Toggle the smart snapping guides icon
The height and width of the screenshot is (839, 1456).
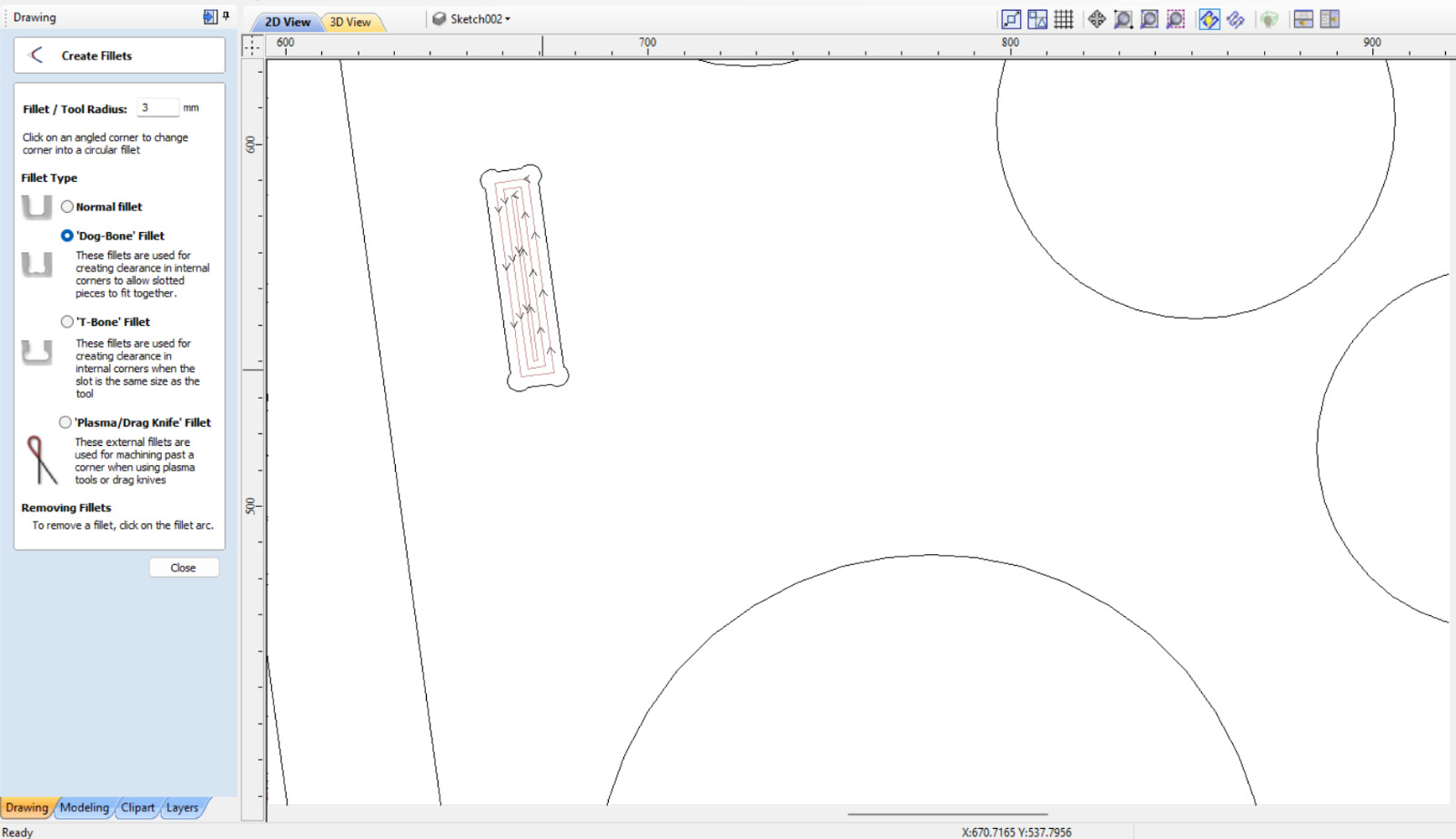pyautogui.click(x=1037, y=19)
